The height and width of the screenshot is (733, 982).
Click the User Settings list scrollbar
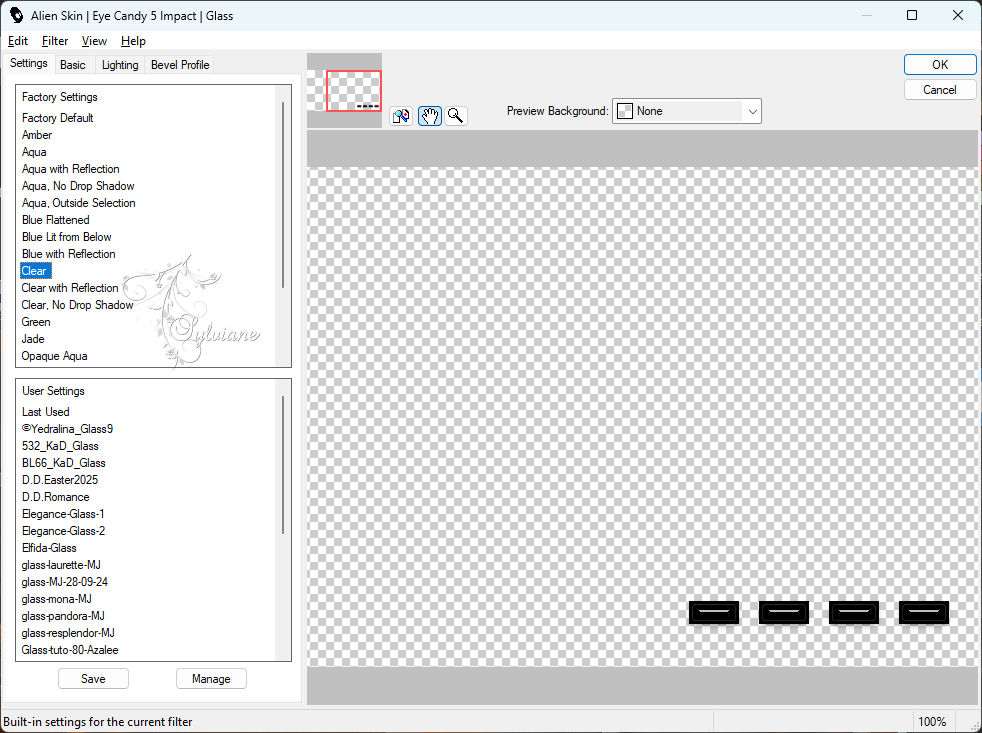pos(283,464)
